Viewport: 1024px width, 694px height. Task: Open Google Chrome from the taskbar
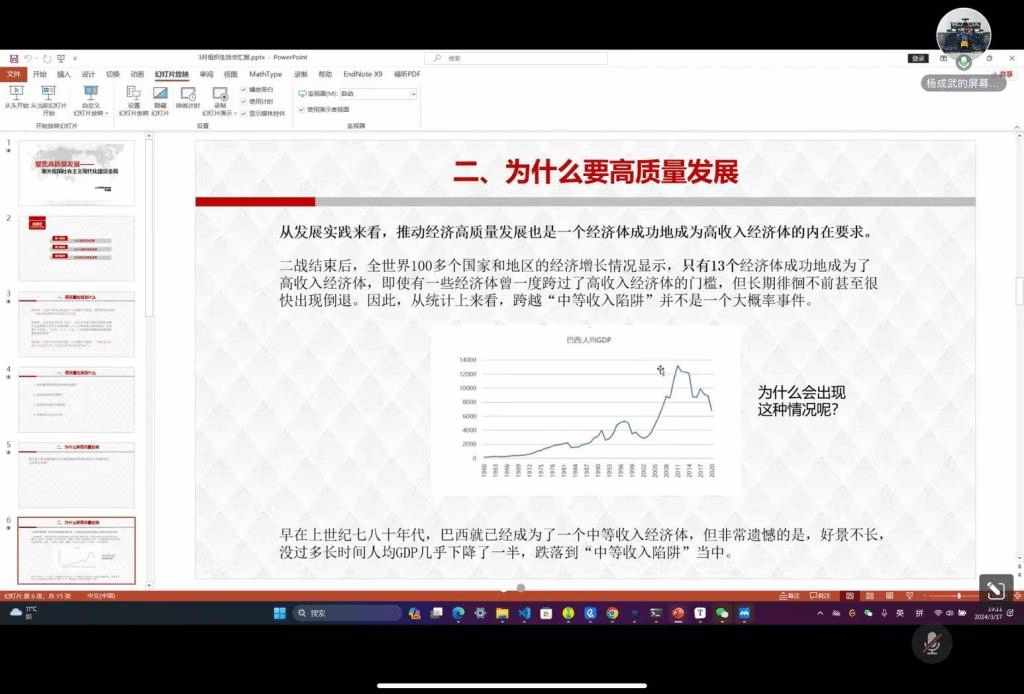612,612
